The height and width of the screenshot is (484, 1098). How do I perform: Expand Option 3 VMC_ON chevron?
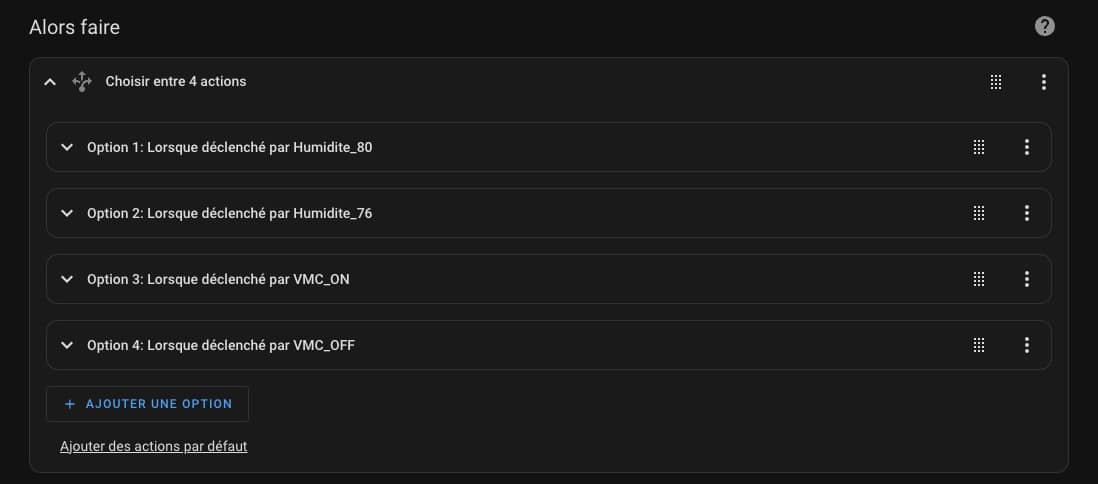click(x=67, y=279)
